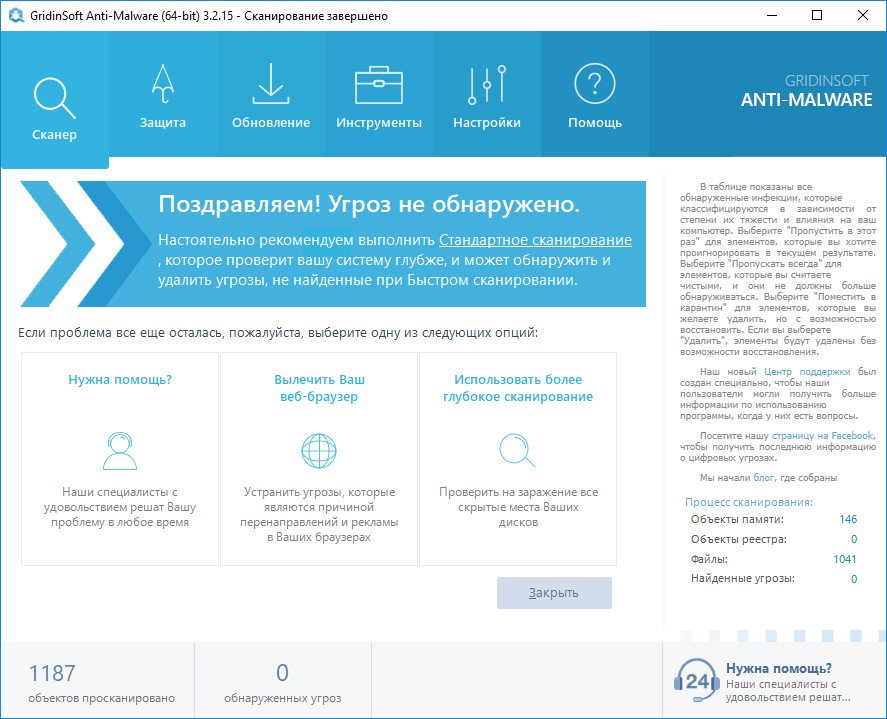
Task: Open the Настройки sliders icon
Action: (x=487, y=85)
